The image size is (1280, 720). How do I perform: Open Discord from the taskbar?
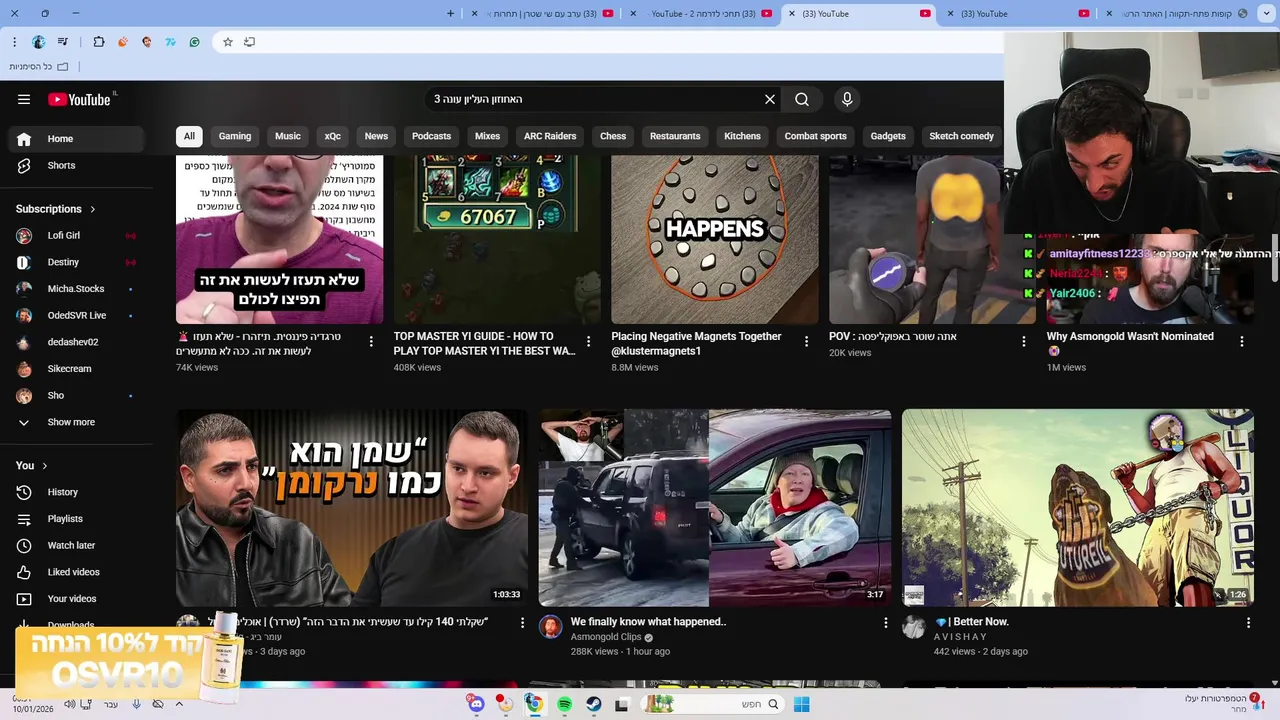[x=476, y=704]
